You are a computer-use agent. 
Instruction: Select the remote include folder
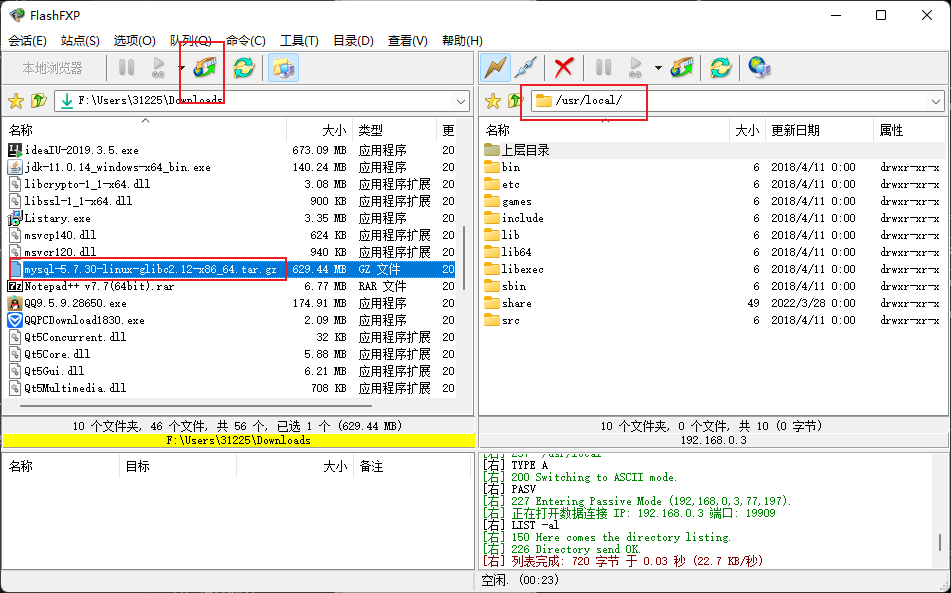[522, 218]
